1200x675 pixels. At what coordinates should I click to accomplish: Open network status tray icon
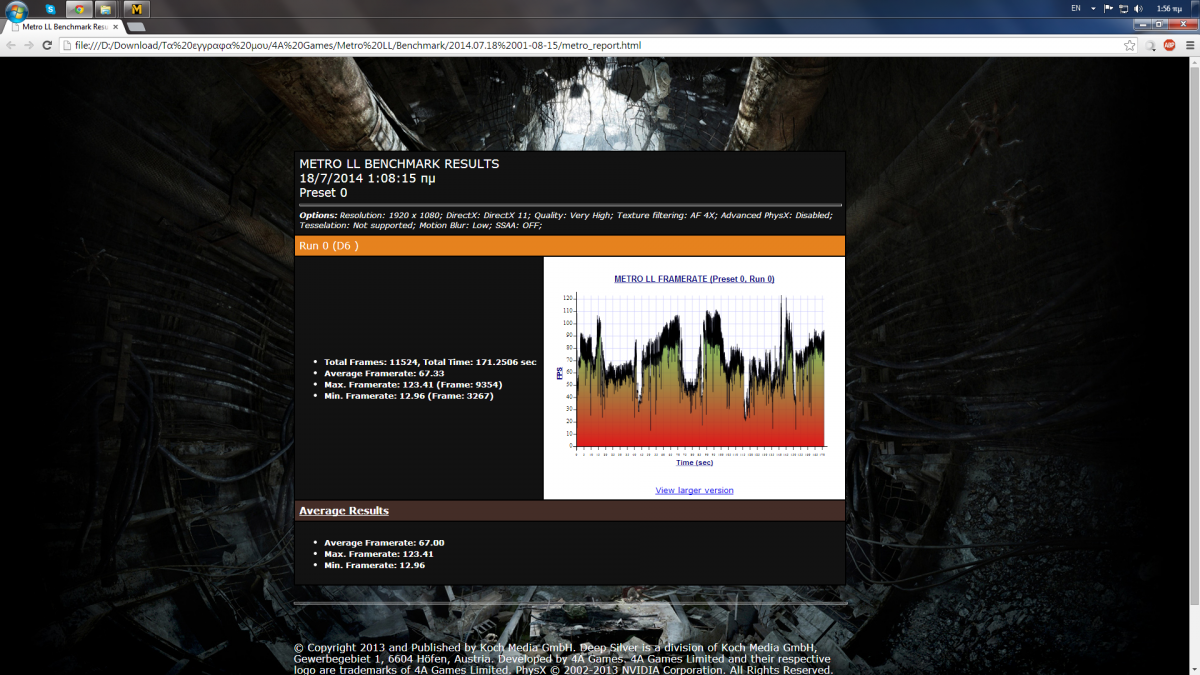point(1123,8)
